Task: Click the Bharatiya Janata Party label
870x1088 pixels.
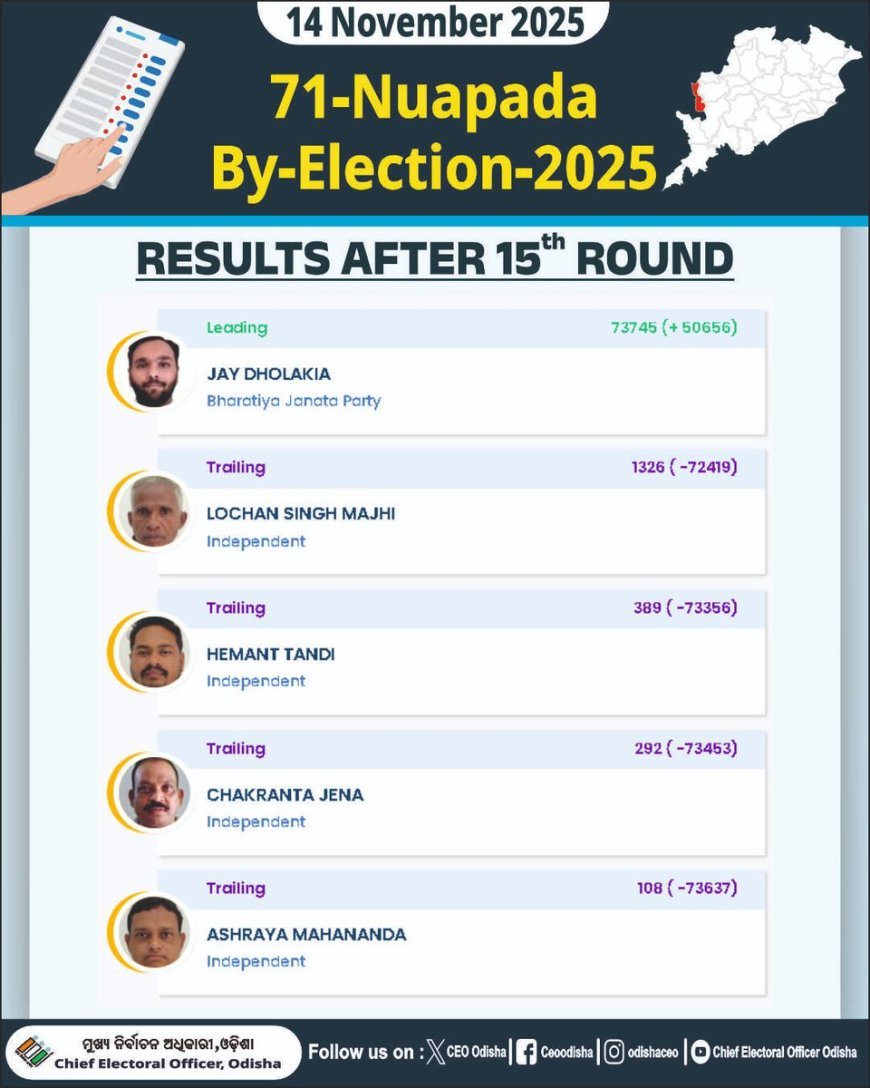Action: (x=293, y=401)
